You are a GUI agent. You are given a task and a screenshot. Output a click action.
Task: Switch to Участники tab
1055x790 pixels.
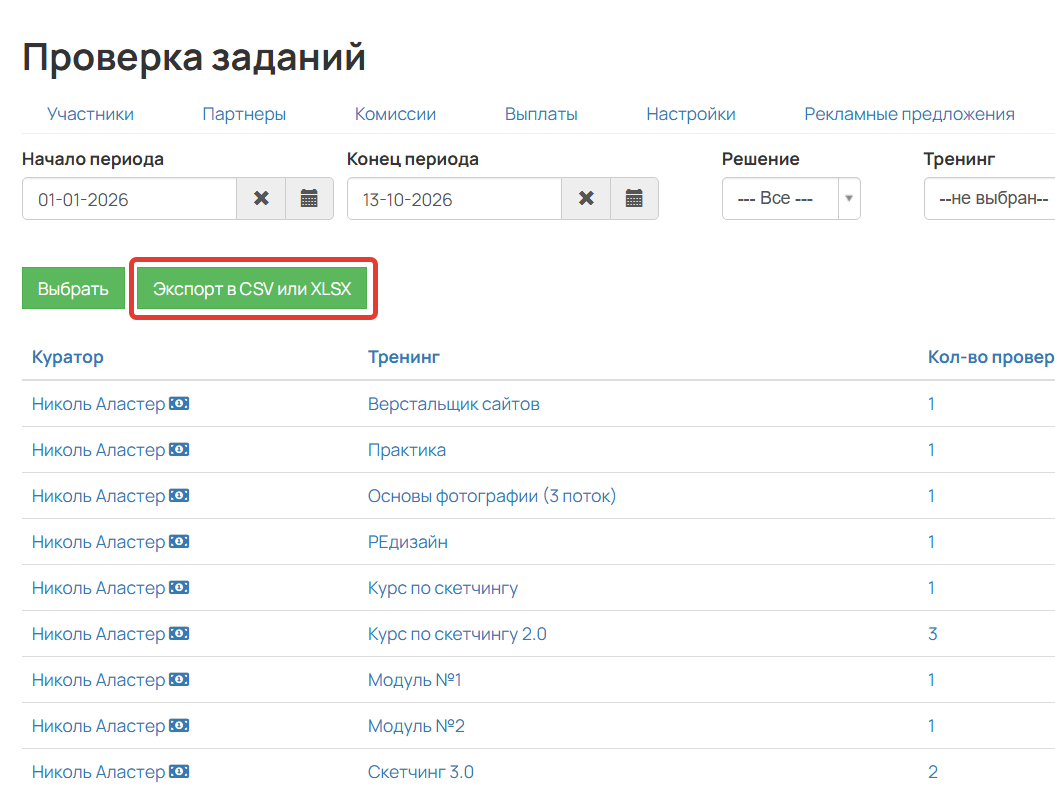[x=90, y=114]
